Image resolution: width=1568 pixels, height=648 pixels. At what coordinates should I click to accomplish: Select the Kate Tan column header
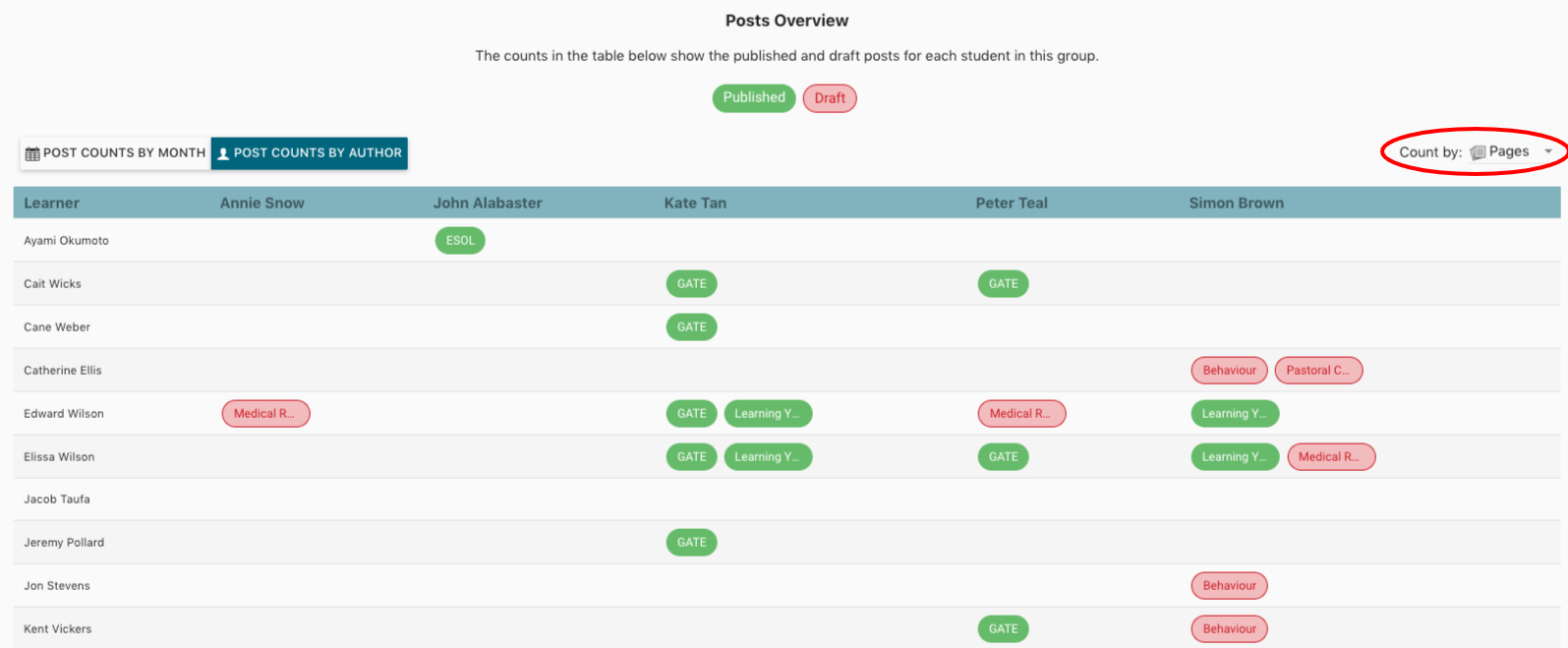[x=695, y=204]
